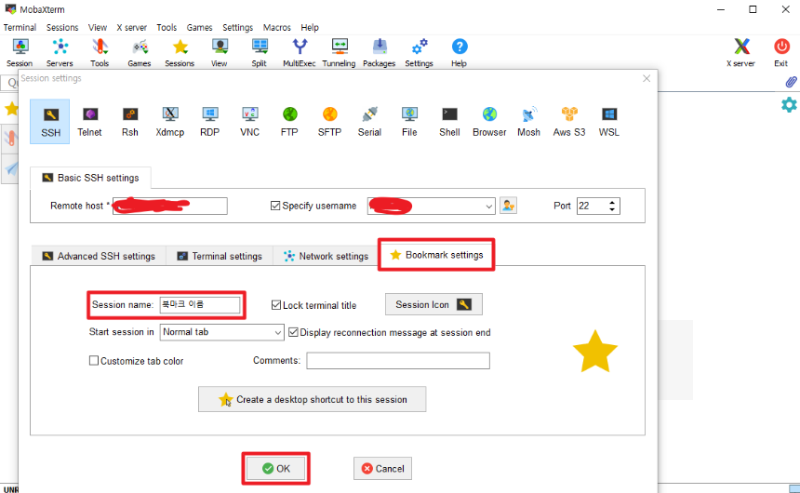
Task: Click the gear icon below the Exit button
Action: pyautogui.click(x=789, y=105)
